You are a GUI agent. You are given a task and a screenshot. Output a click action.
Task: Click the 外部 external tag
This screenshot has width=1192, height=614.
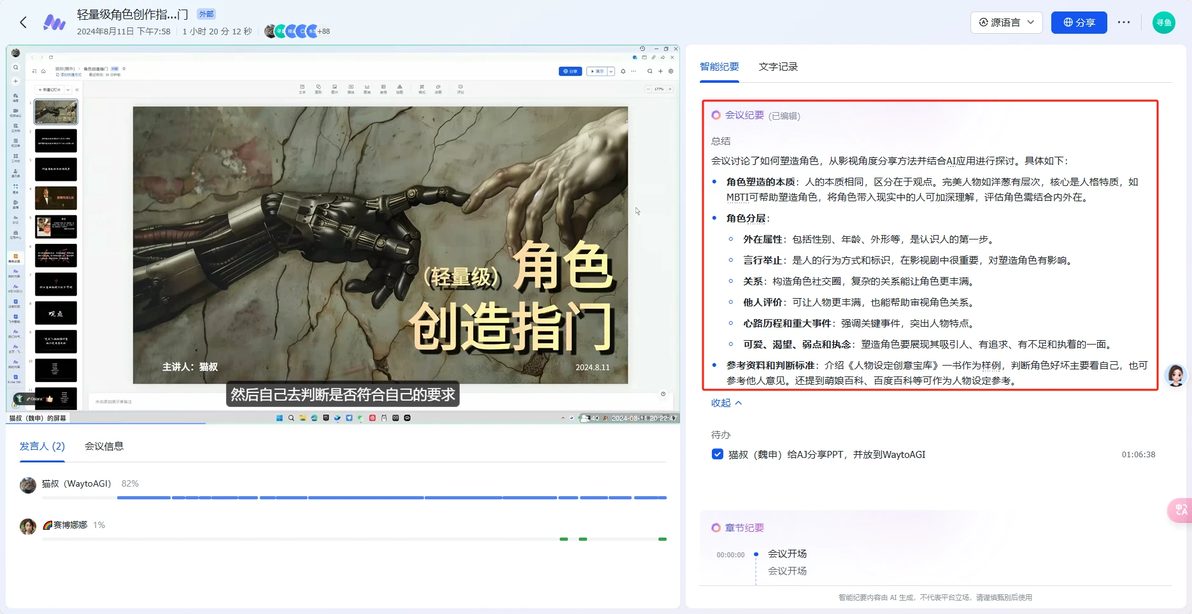click(x=205, y=14)
